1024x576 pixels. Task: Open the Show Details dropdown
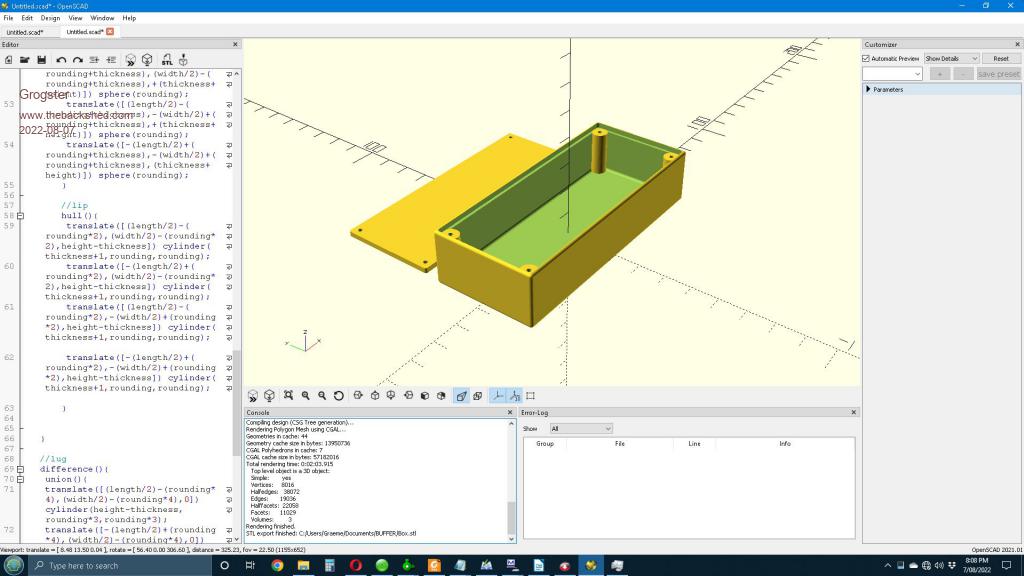pyautogui.click(x=951, y=59)
